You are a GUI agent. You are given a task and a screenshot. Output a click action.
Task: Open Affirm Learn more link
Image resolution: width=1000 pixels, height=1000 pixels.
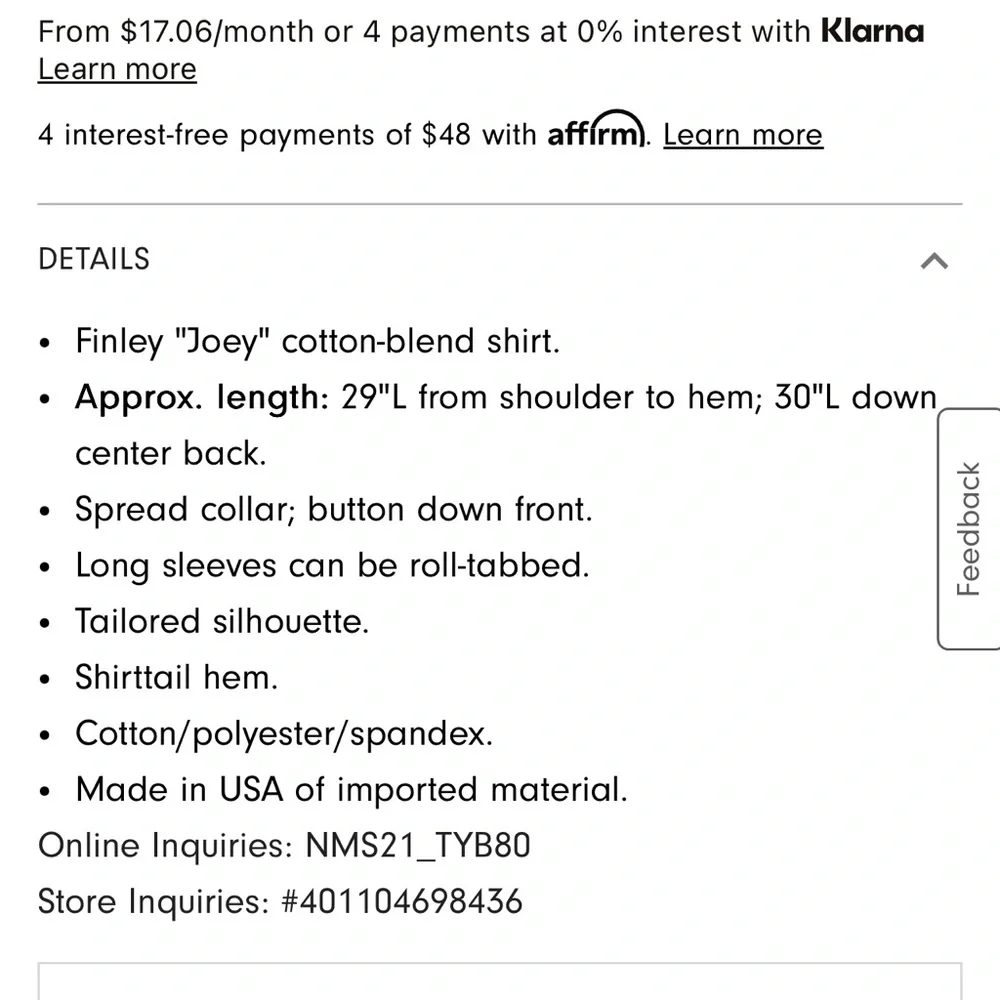pos(742,135)
